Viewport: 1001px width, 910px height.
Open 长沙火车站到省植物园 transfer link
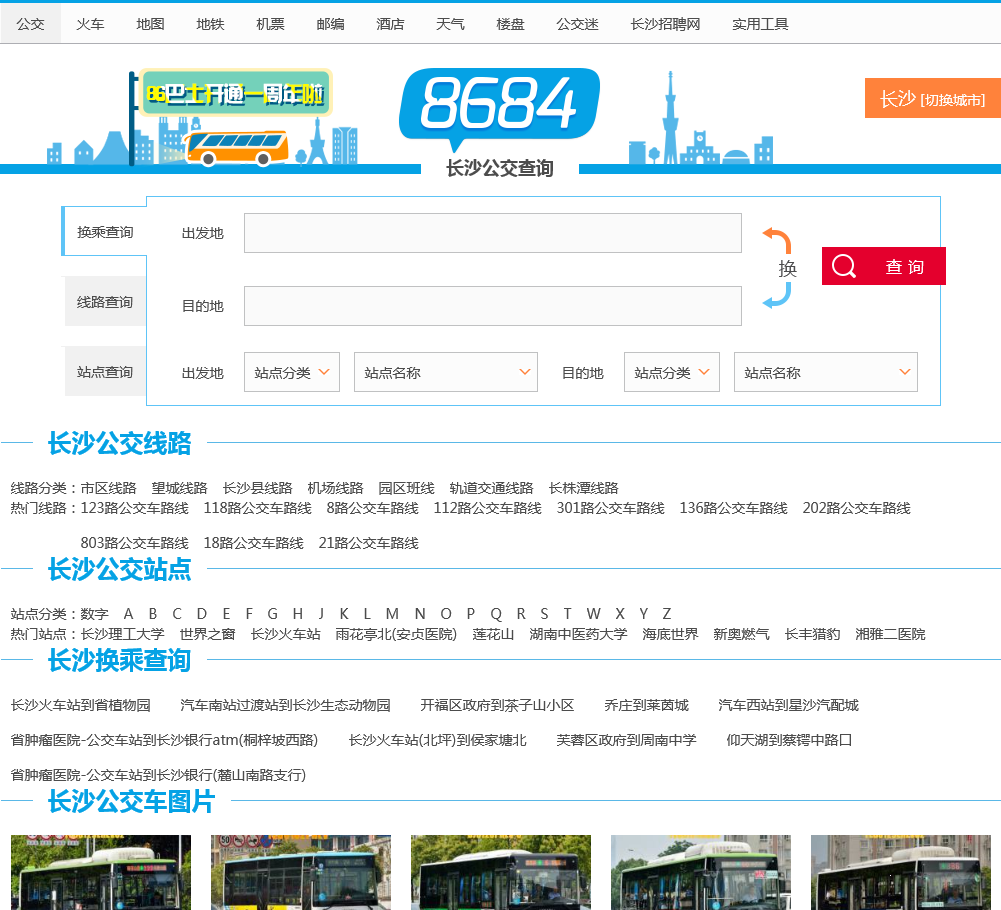tap(80, 705)
